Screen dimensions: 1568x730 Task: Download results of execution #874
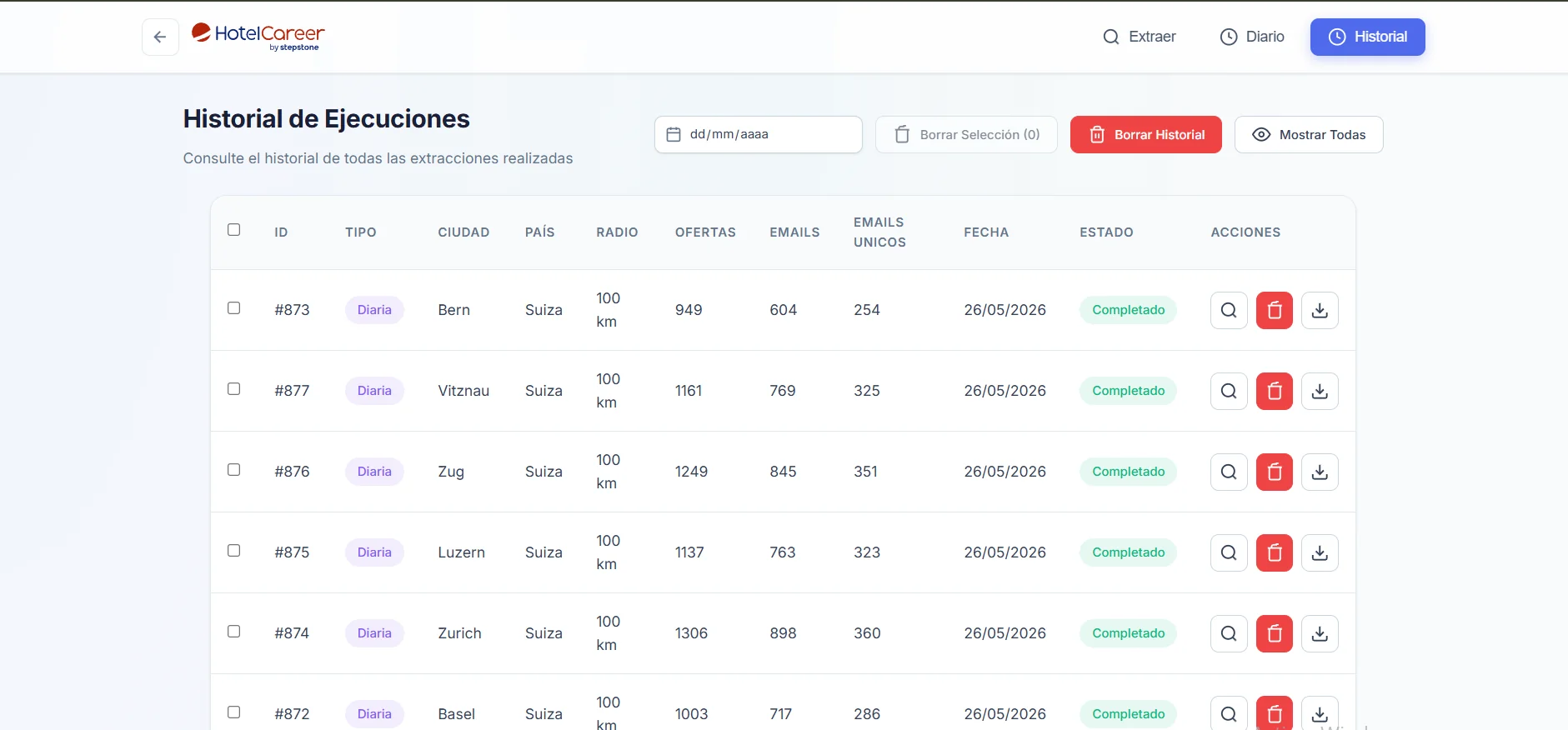pos(1320,633)
